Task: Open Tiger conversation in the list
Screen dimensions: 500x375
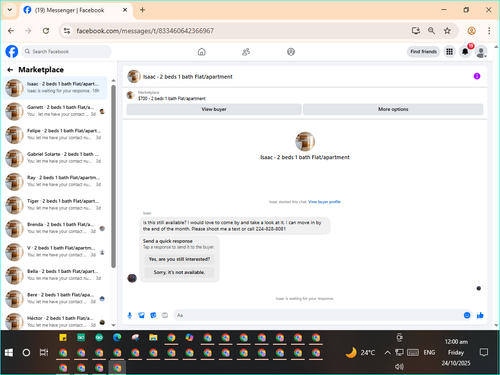Action: tap(55, 205)
